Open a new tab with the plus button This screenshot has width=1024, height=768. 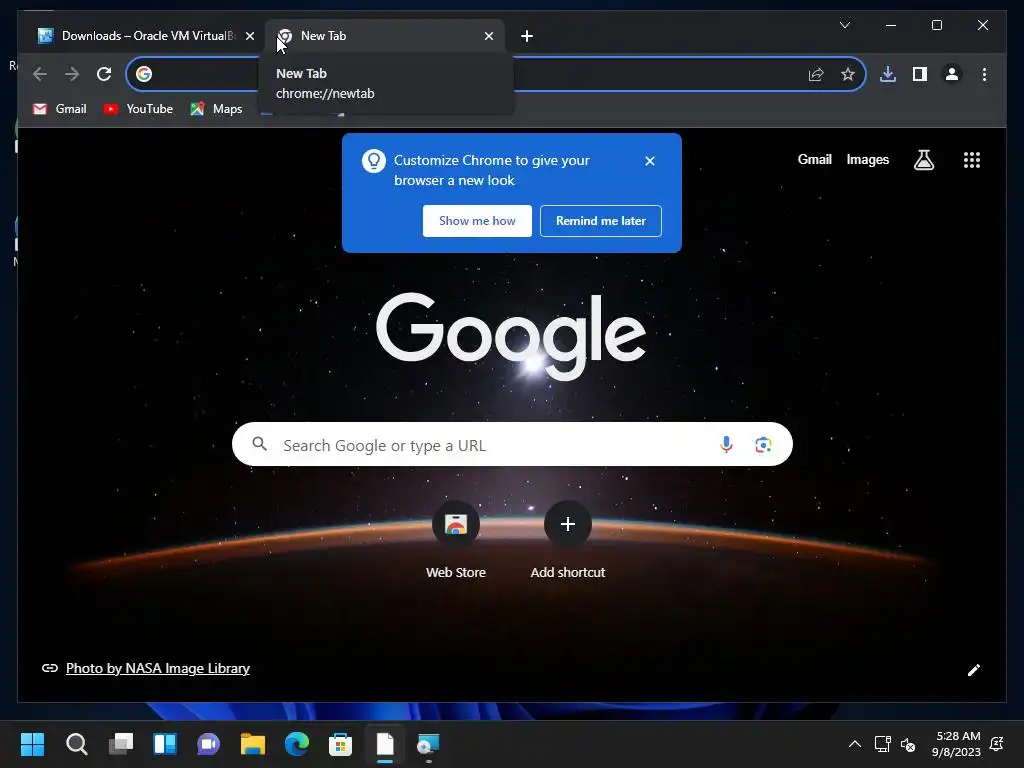click(x=527, y=36)
